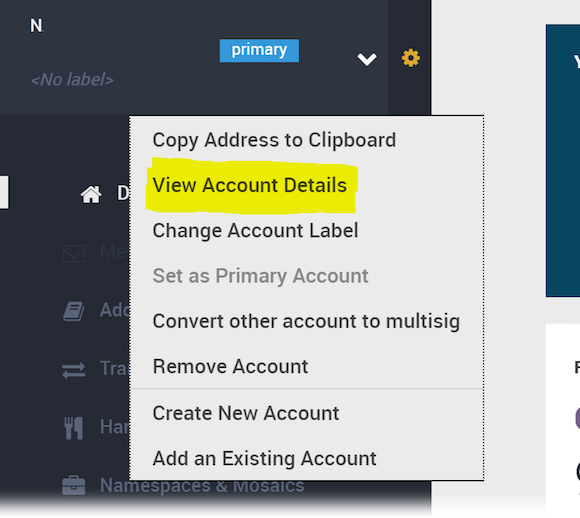Choose View Account Details menu entry
The image size is (580, 518).
pyautogui.click(x=250, y=185)
